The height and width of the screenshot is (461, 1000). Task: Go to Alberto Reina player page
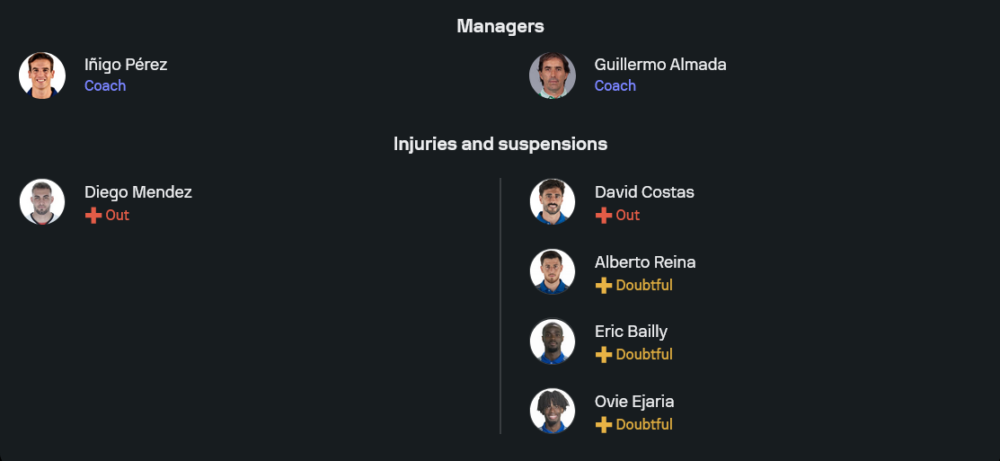click(645, 262)
